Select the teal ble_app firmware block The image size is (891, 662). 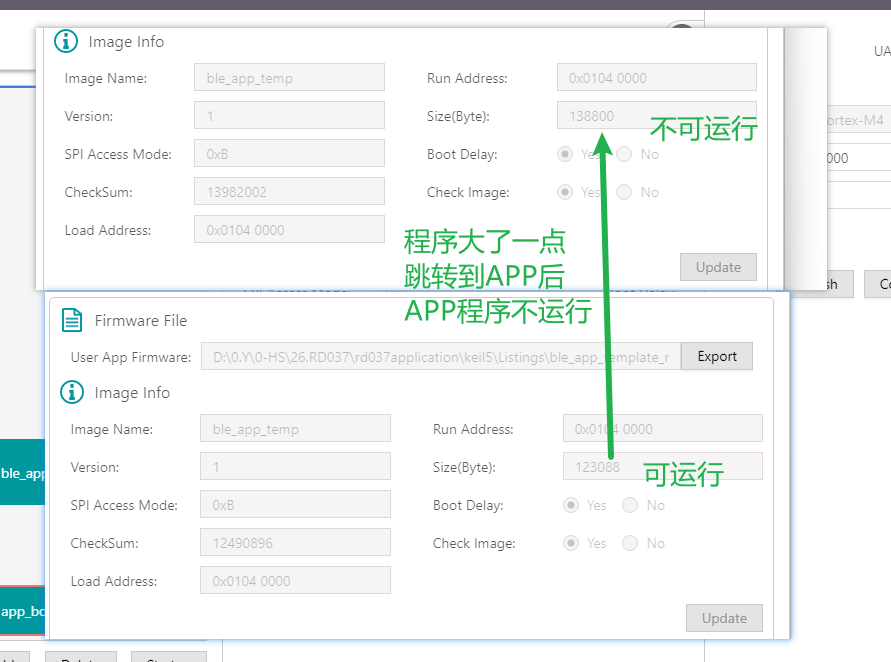pos(23,472)
